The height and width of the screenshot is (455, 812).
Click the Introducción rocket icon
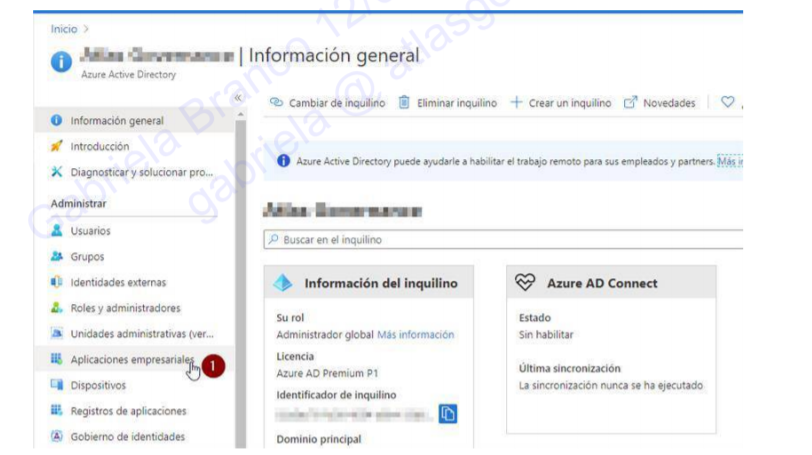pyautogui.click(x=56, y=146)
